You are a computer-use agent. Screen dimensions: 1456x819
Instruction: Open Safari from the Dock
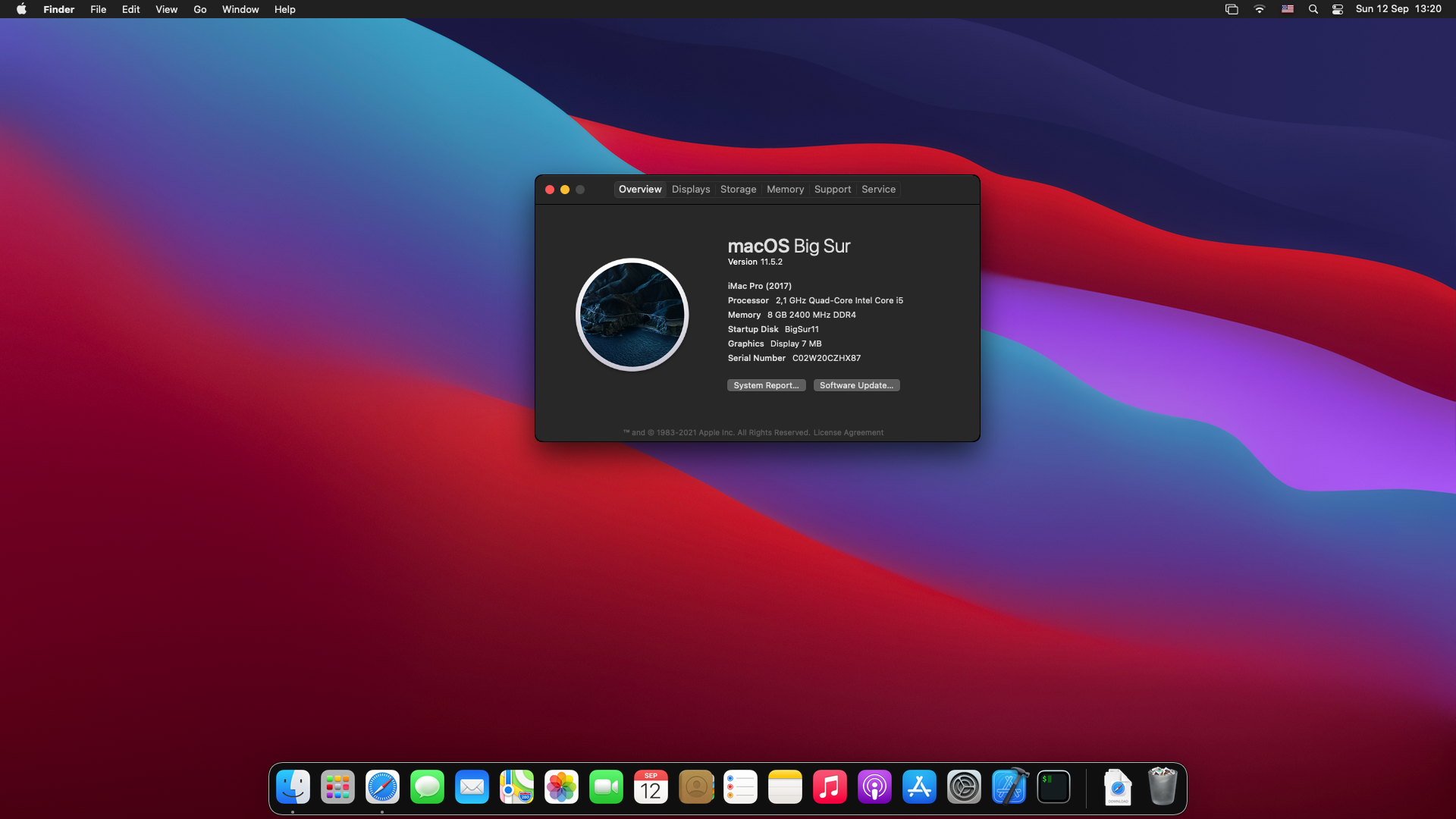tap(382, 788)
